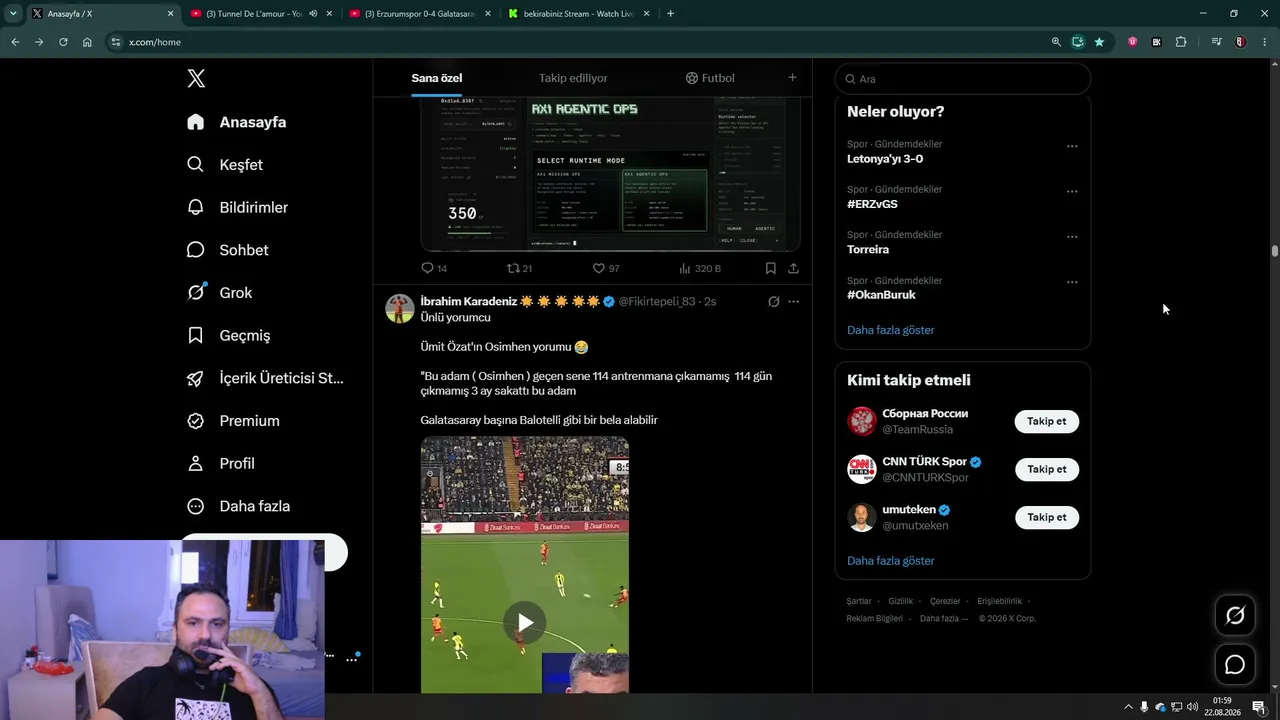Screen dimensions: 1280x720
Task: Follow Сборная России with Takip et
Action: click(x=1047, y=421)
